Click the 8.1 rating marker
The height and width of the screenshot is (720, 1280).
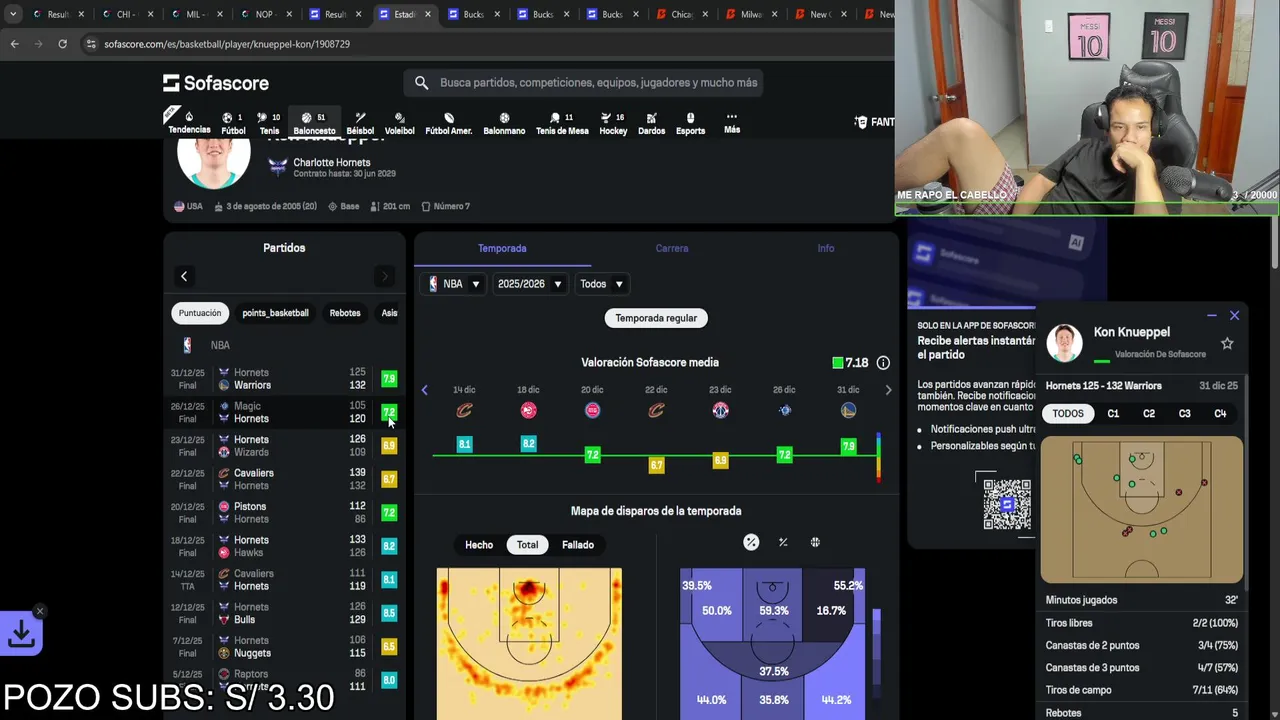(464, 444)
